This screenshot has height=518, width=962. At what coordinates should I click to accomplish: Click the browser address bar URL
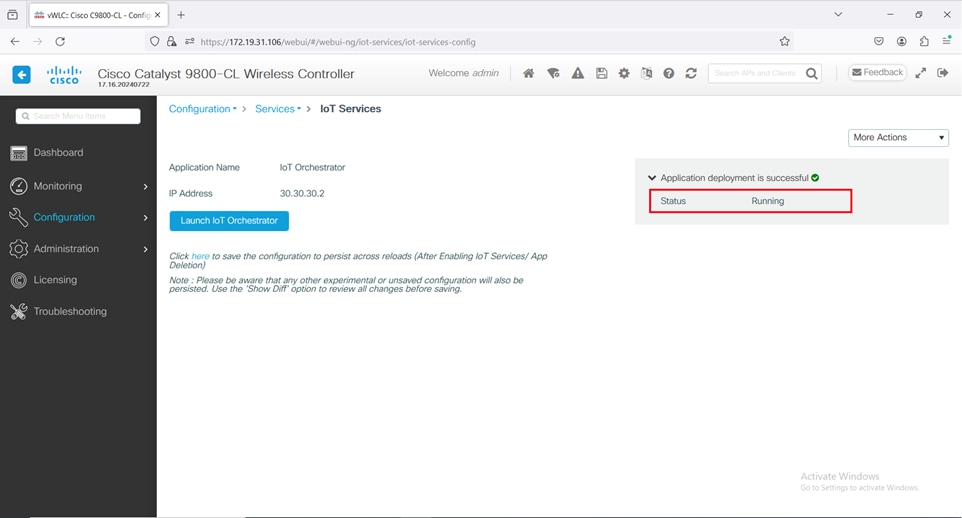click(x=338, y=42)
